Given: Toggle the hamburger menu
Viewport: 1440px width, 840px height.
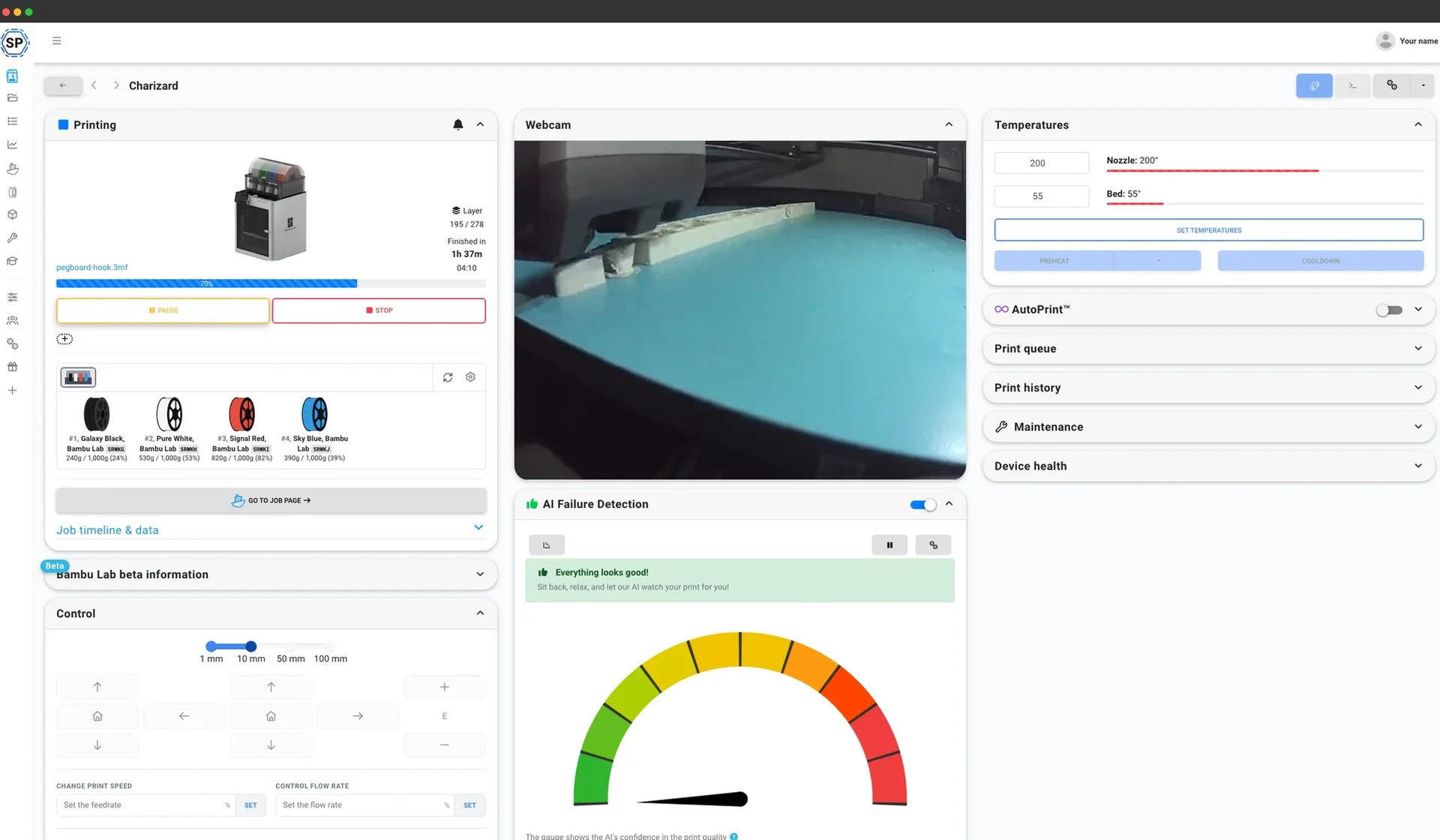Looking at the screenshot, I should tap(56, 40).
